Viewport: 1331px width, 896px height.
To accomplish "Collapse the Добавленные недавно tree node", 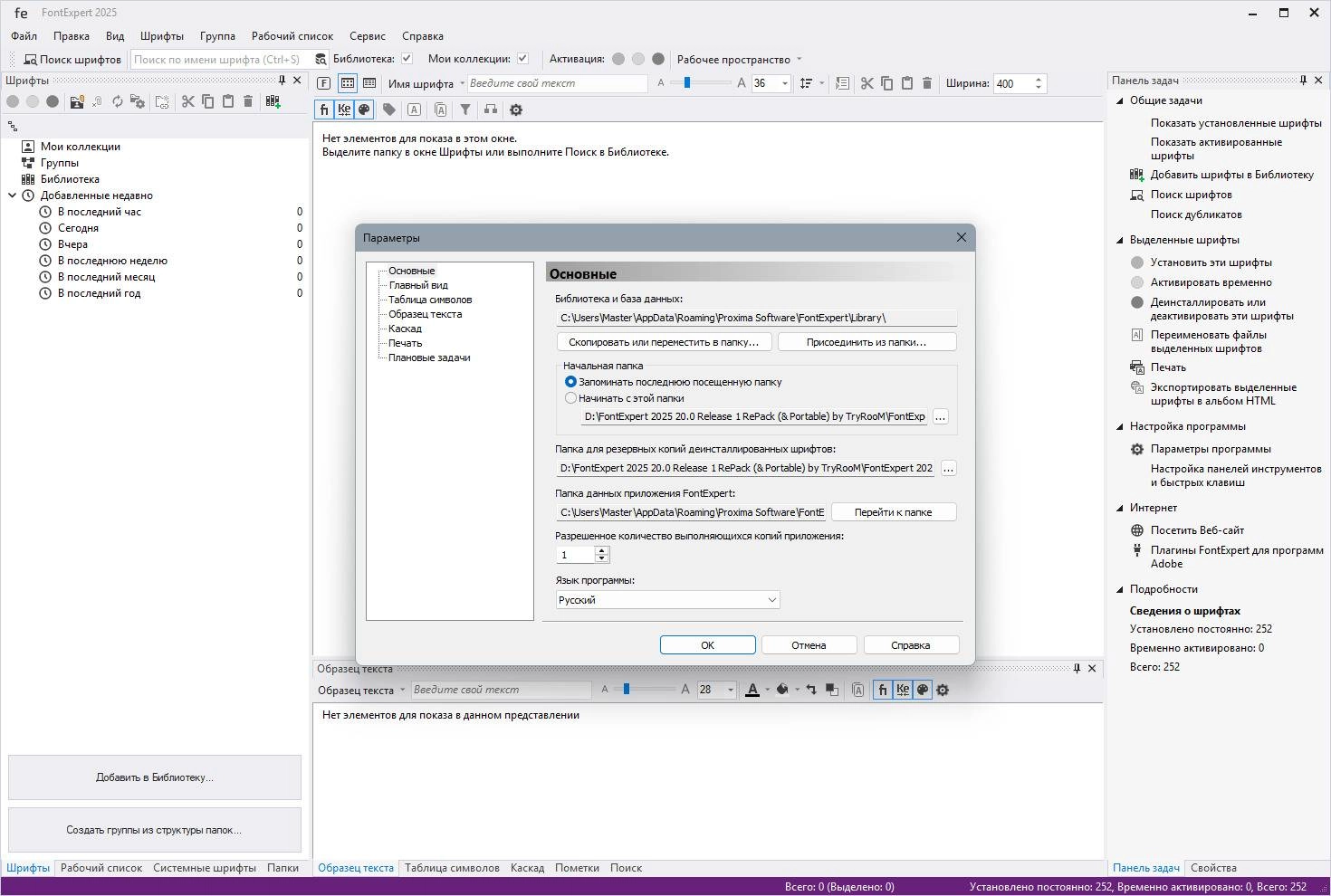I will (x=13, y=195).
